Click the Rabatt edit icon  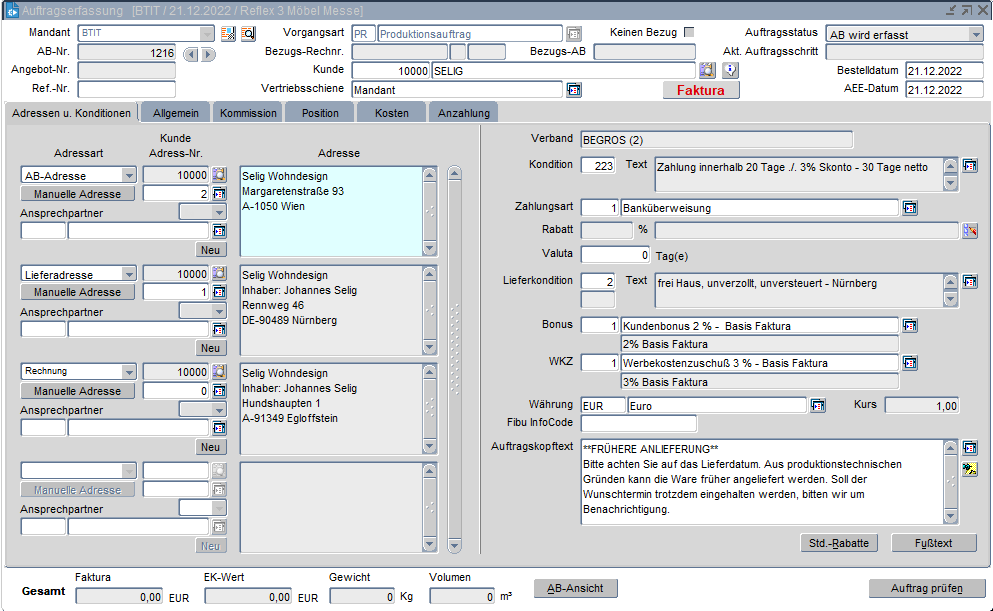pos(969,231)
